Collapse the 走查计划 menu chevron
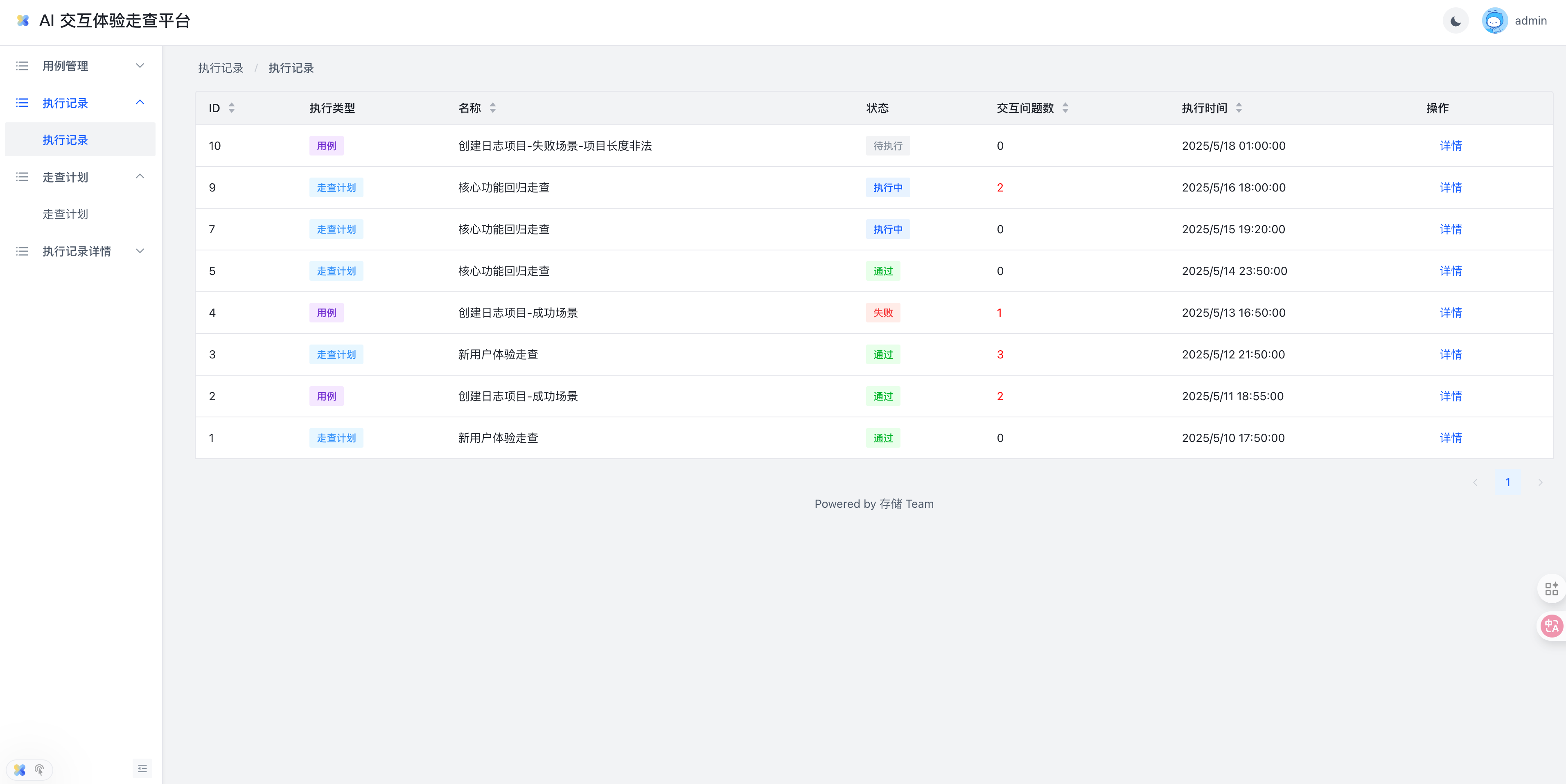Screen dimensions: 1566x784 140,177
